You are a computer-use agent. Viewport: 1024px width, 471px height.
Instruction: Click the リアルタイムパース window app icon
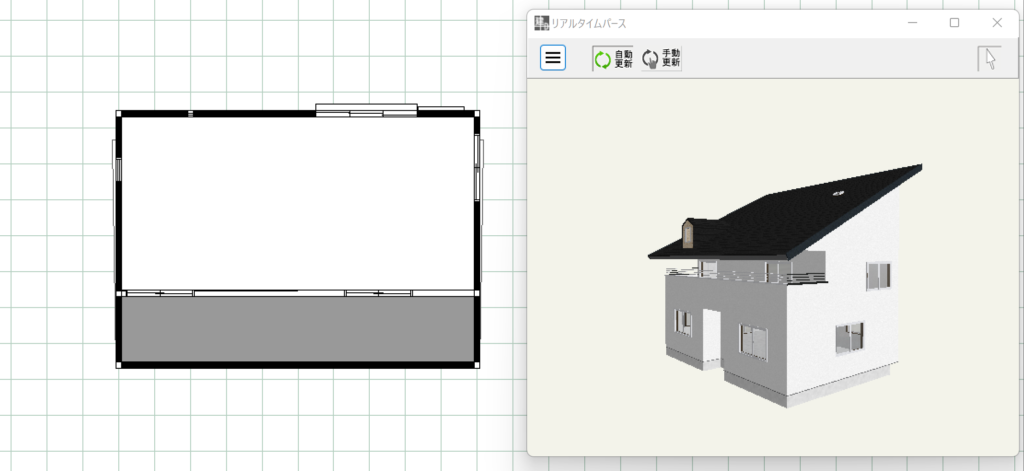point(541,22)
